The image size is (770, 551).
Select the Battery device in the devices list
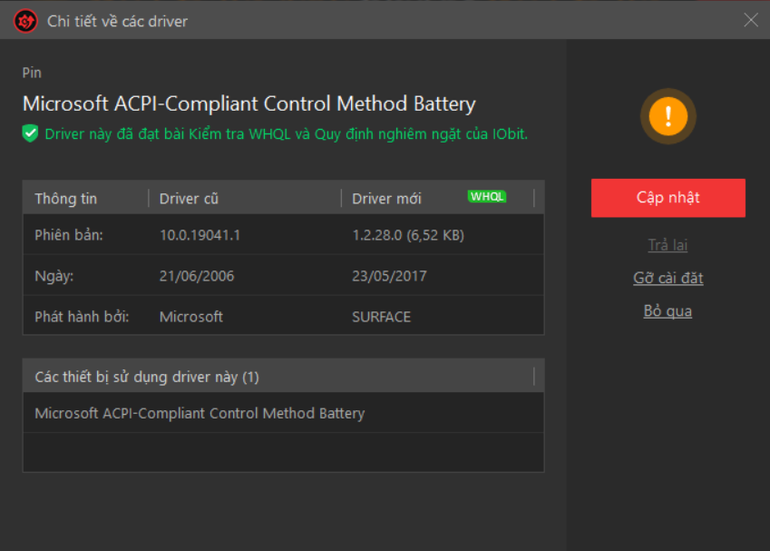pyautogui.click(x=283, y=413)
